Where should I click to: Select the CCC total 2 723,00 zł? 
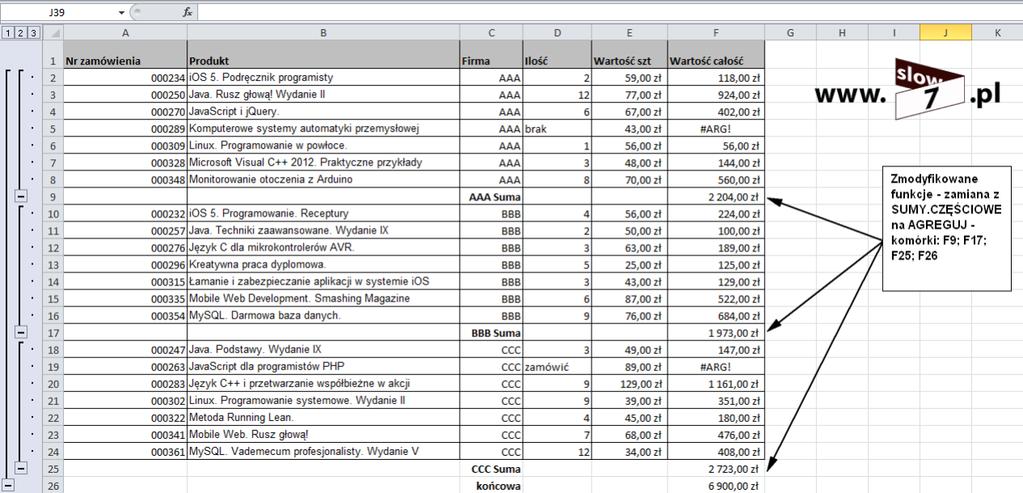tap(716, 468)
